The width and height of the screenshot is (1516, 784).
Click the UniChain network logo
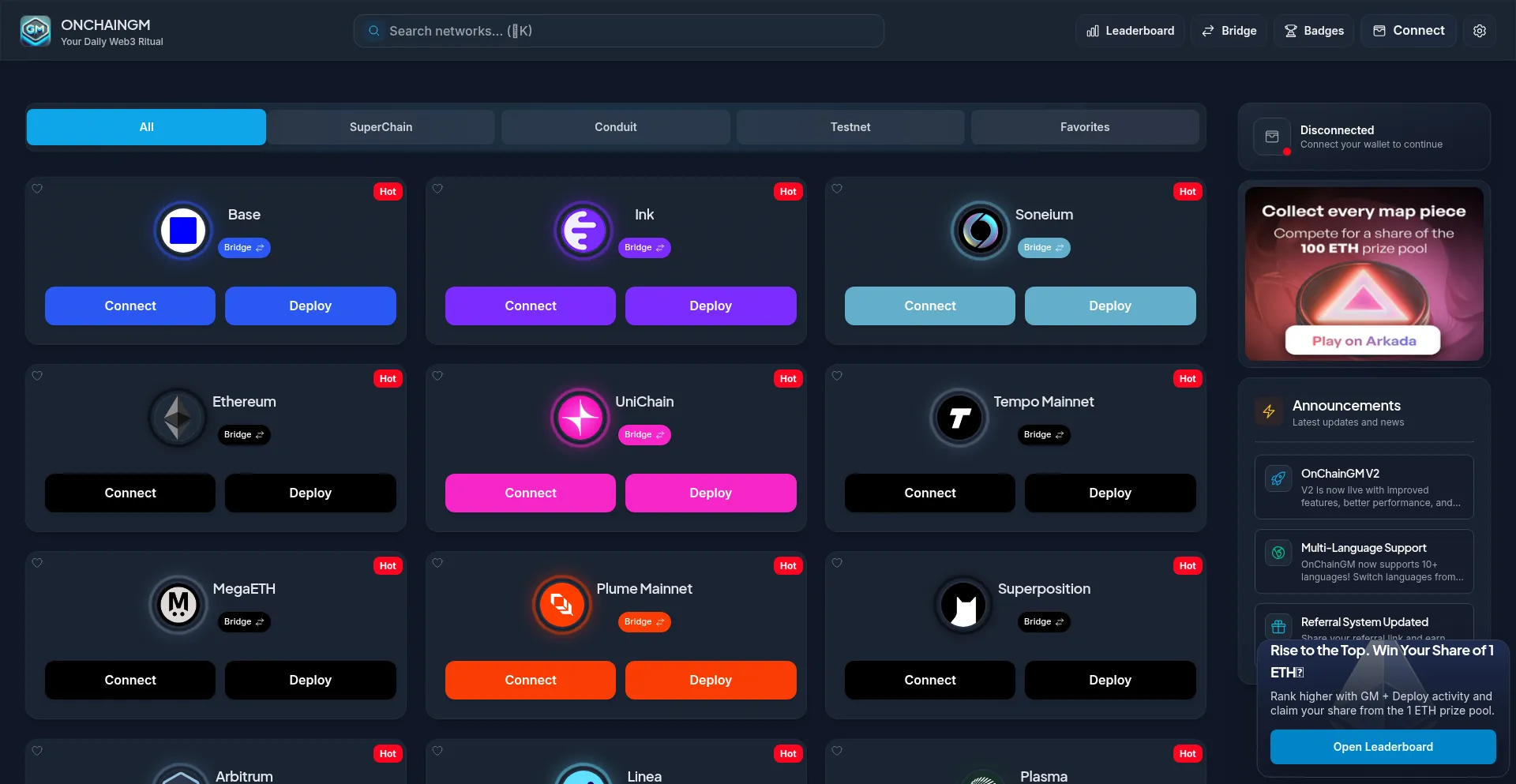(580, 418)
